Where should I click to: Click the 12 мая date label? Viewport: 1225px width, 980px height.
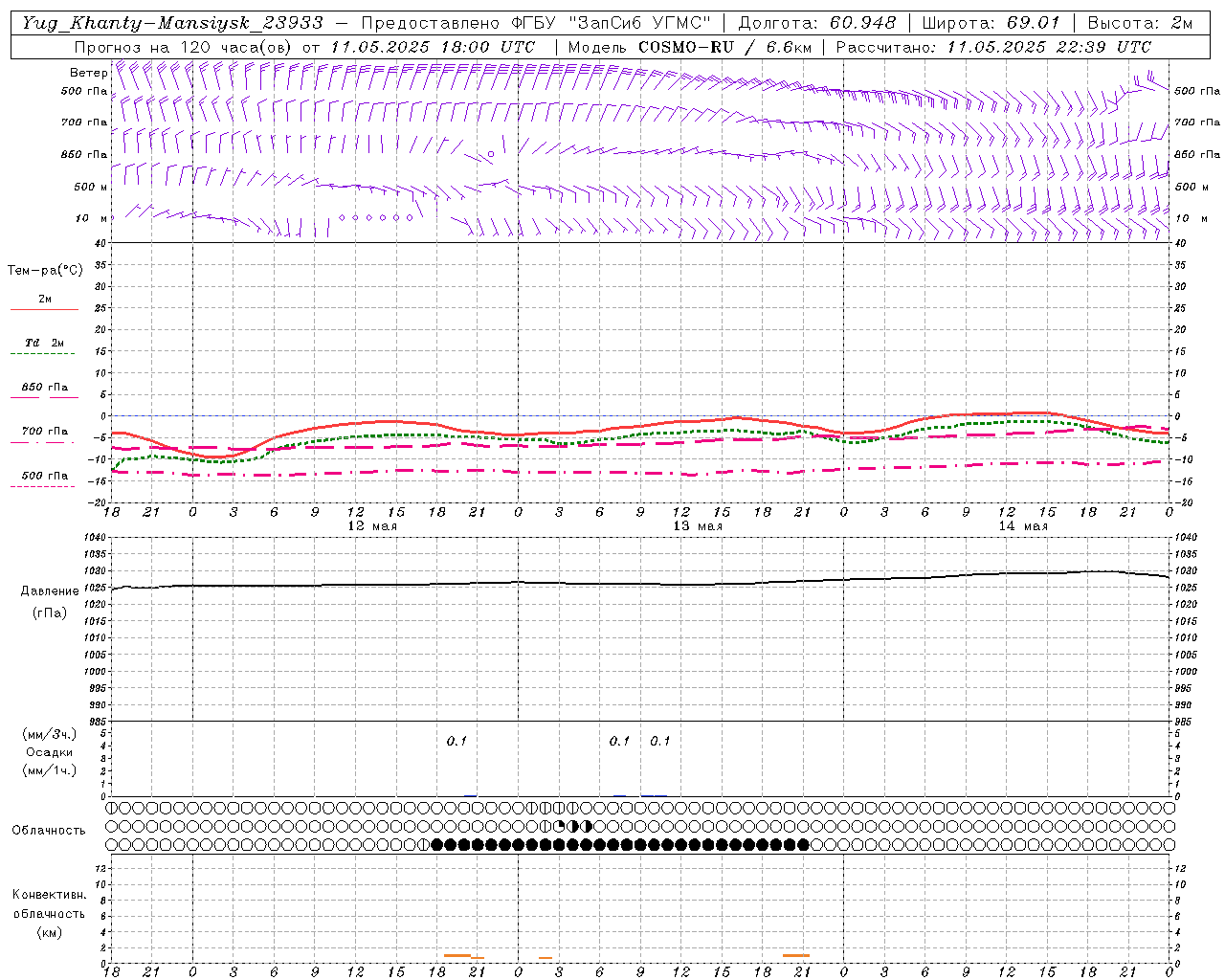[x=371, y=526]
